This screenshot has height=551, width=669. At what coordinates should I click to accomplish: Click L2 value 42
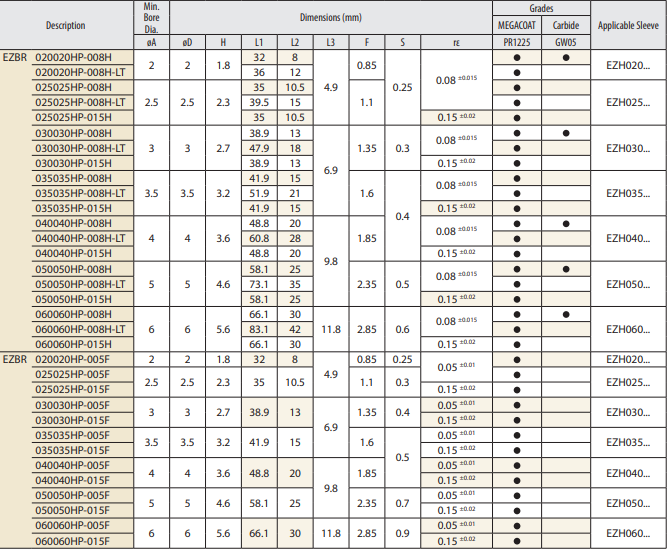[x=295, y=329]
